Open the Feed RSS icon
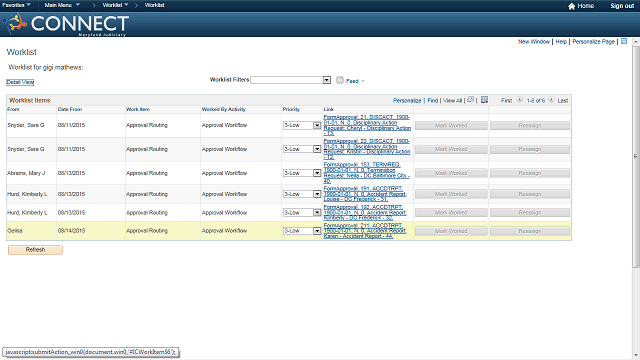This screenshot has height=360, width=640. 340,80
